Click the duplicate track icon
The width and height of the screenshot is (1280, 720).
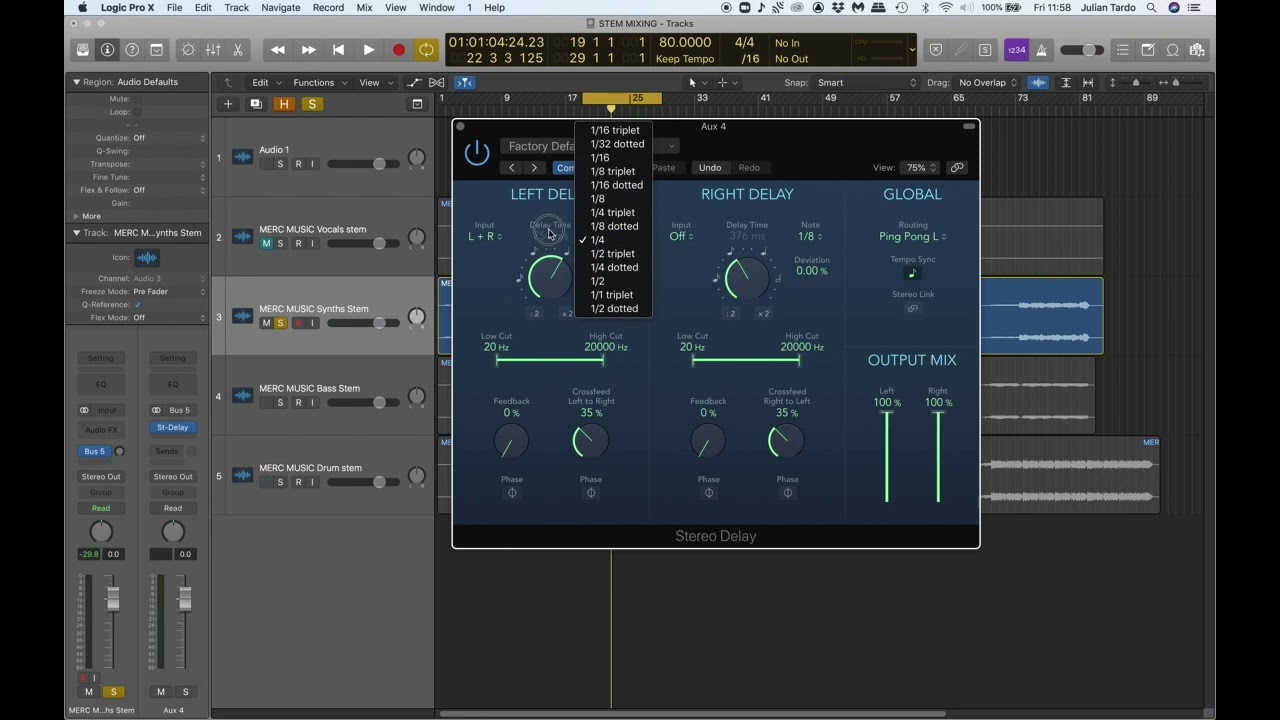click(x=256, y=104)
